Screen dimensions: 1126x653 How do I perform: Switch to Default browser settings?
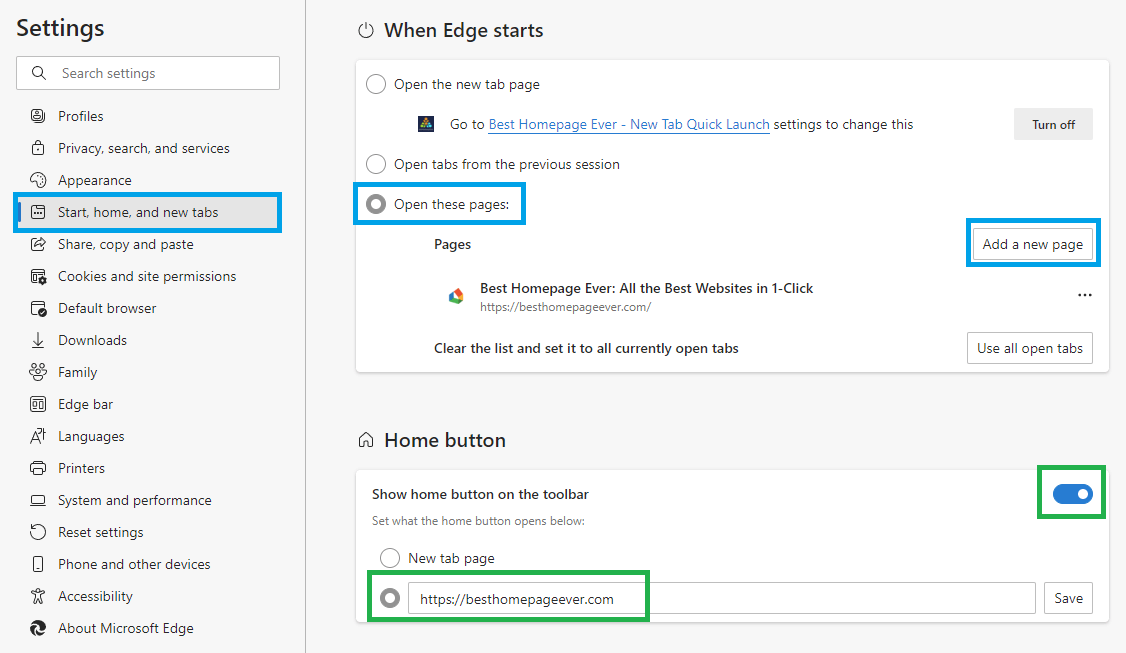[x=36, y=308]
